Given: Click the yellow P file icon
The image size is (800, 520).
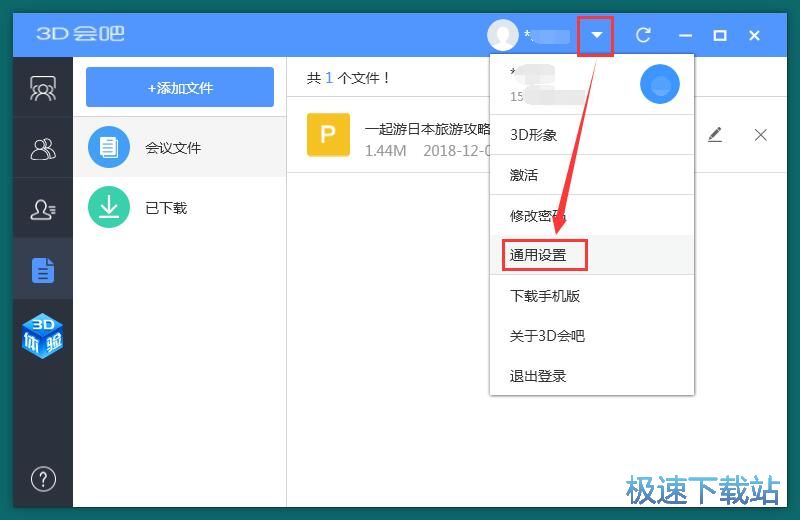Looking at the screenshot, I should (328, 135).
